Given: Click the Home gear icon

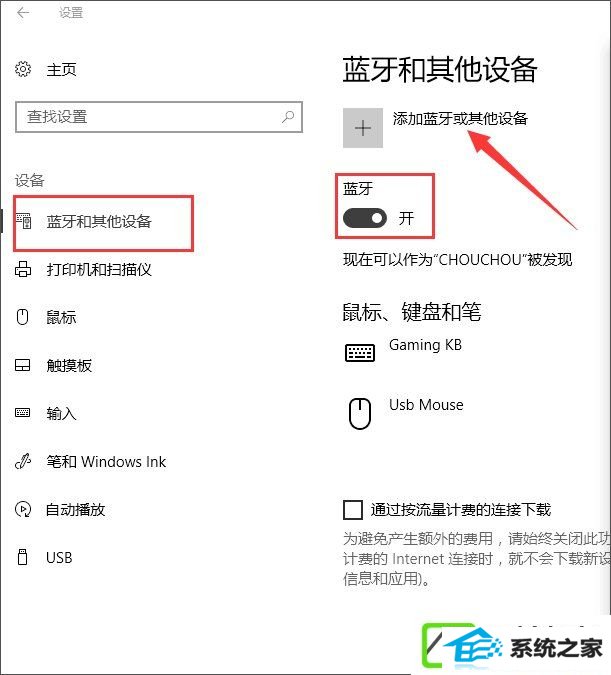Looking at the screenshot, I should click(x=23, y=69).
